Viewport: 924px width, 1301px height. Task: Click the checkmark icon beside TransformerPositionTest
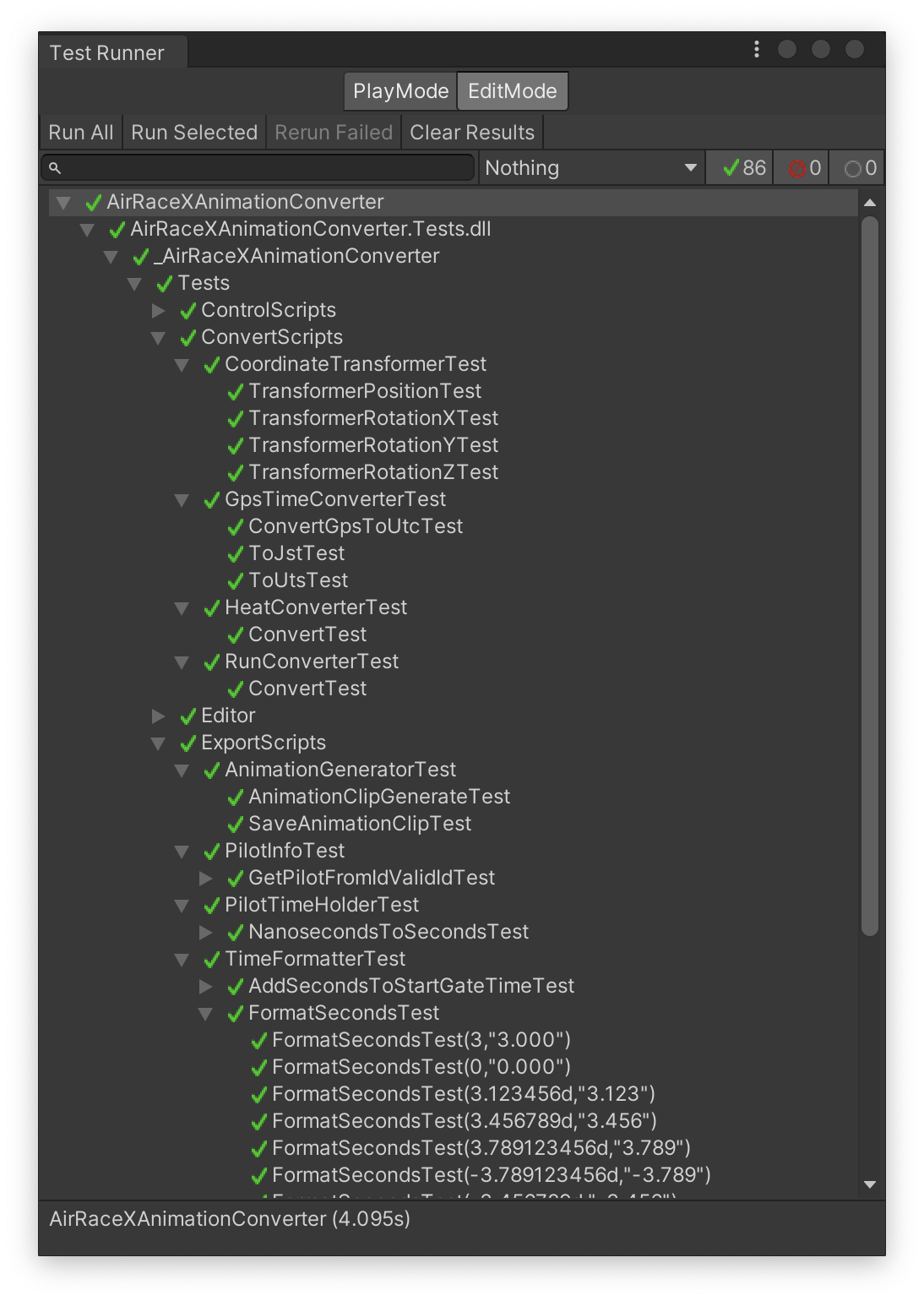point(236,392)
